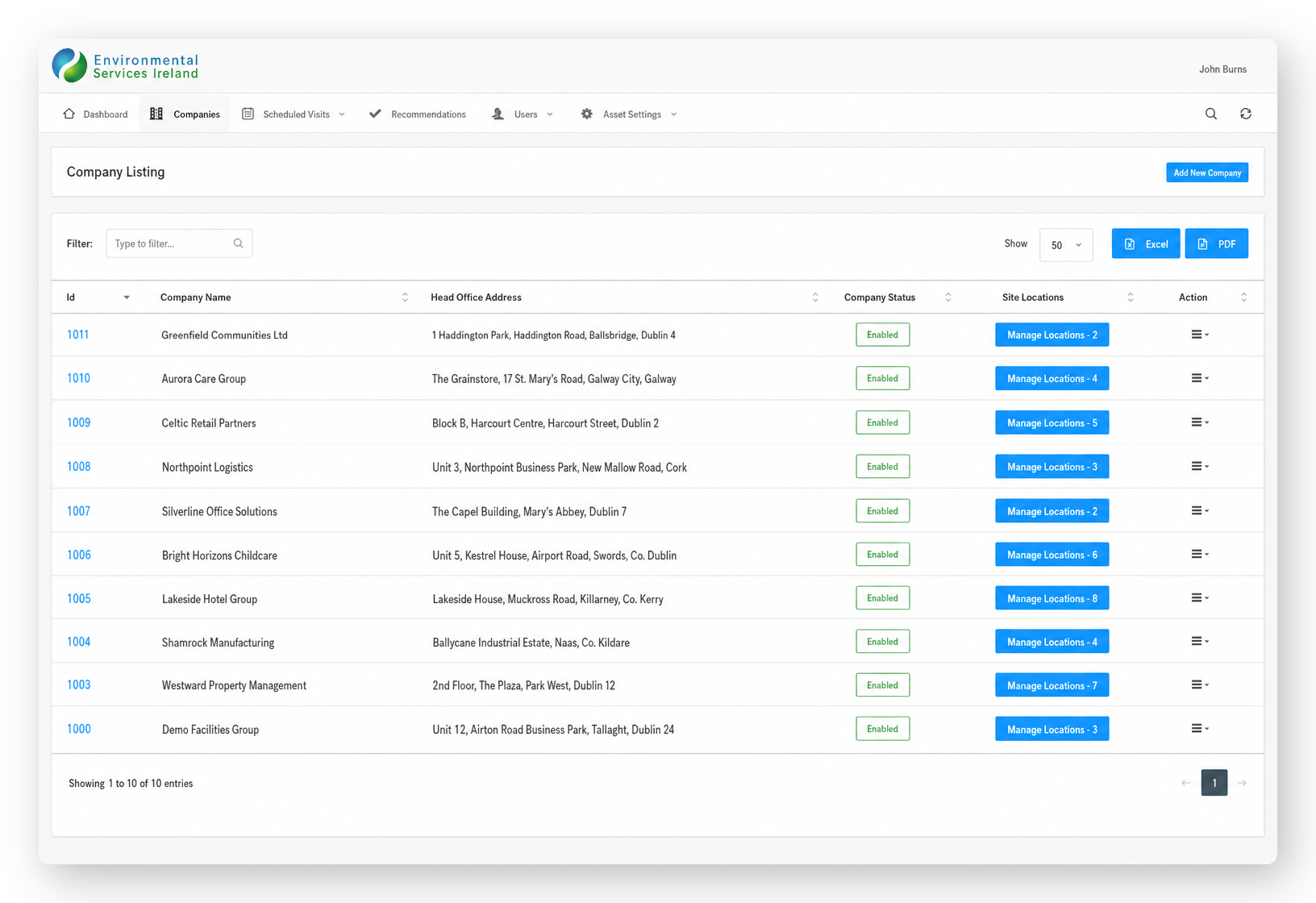Expand the Asset Settings menu
The image size is (1316, 903).
(629, 114)
